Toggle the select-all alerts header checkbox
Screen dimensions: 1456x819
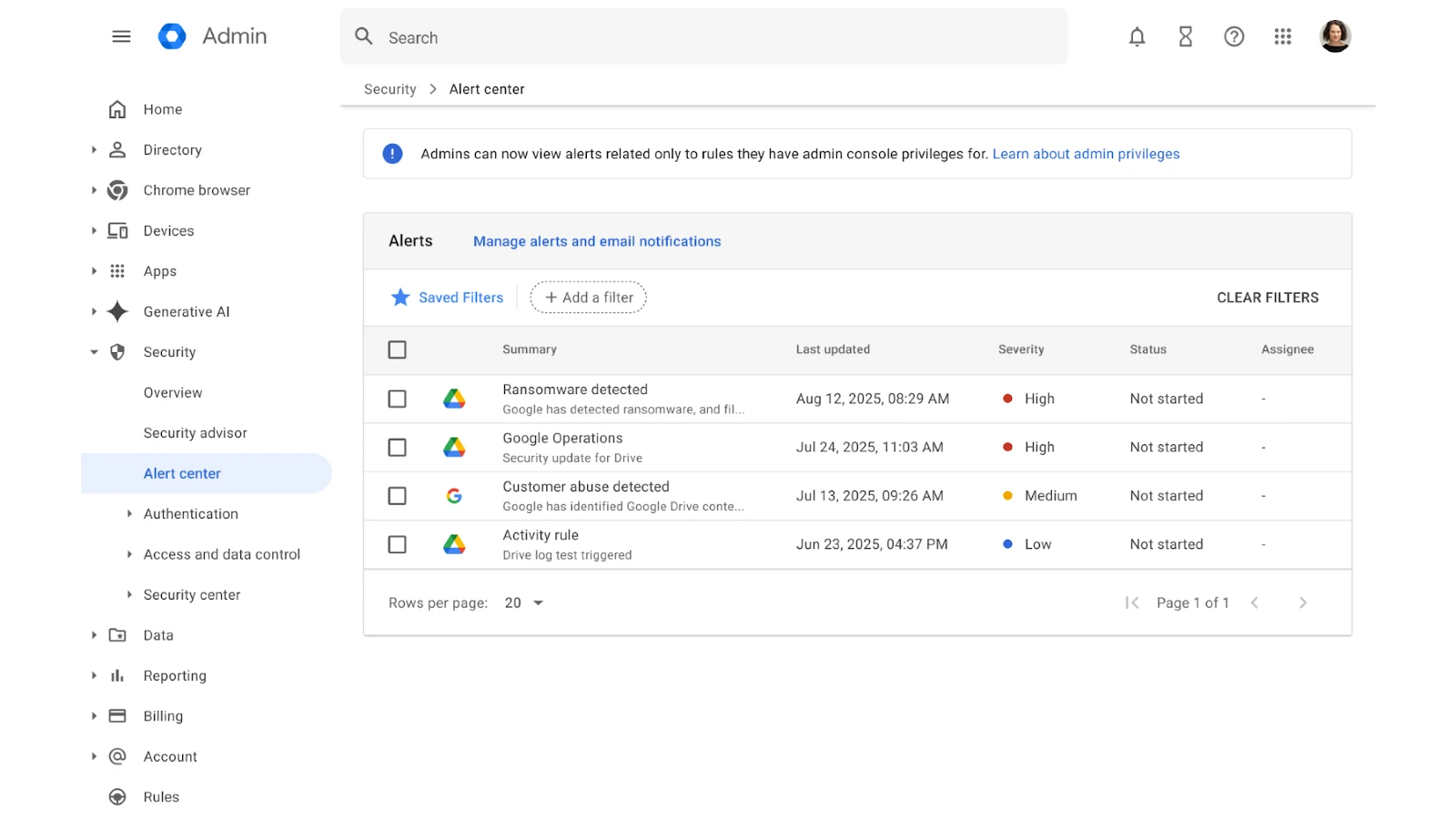[x=397, y=349]
